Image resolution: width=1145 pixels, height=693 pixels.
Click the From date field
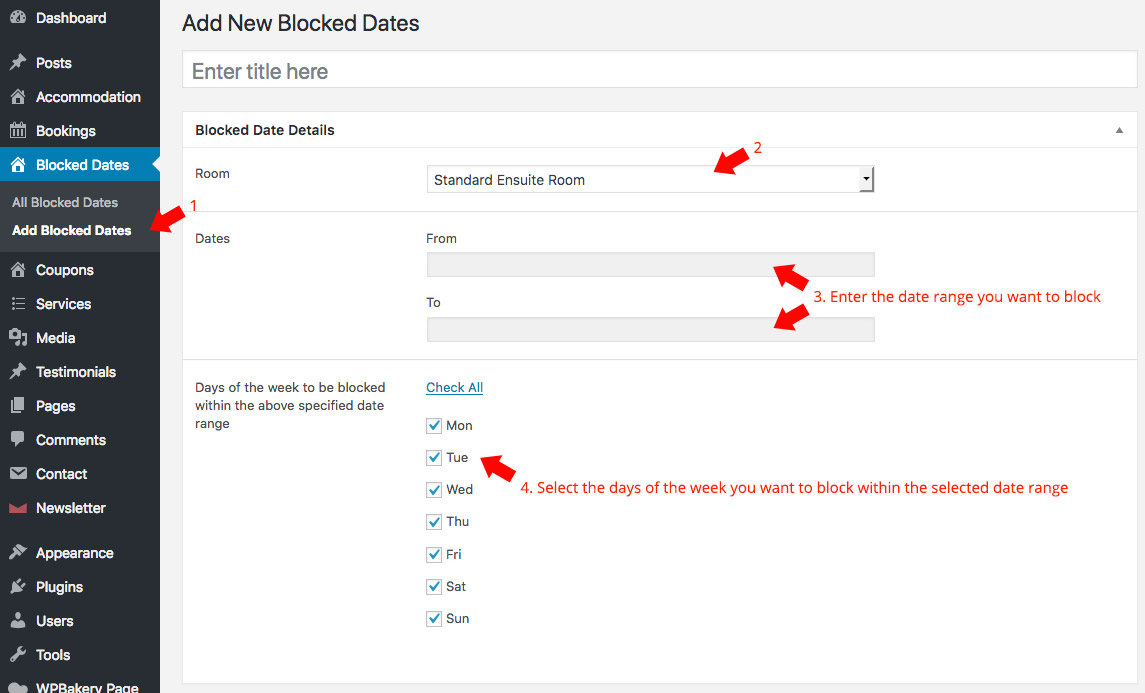(x=650, y=265)
